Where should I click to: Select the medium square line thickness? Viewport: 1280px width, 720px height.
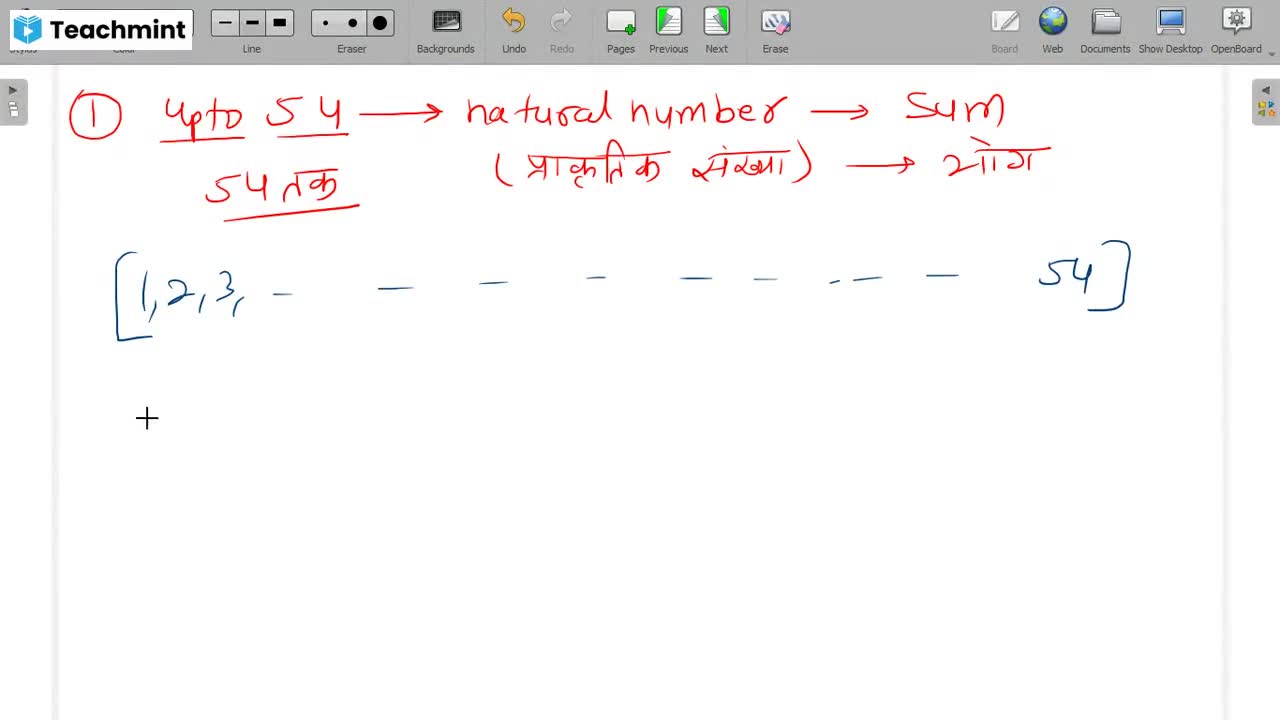[x=252, y=22]
